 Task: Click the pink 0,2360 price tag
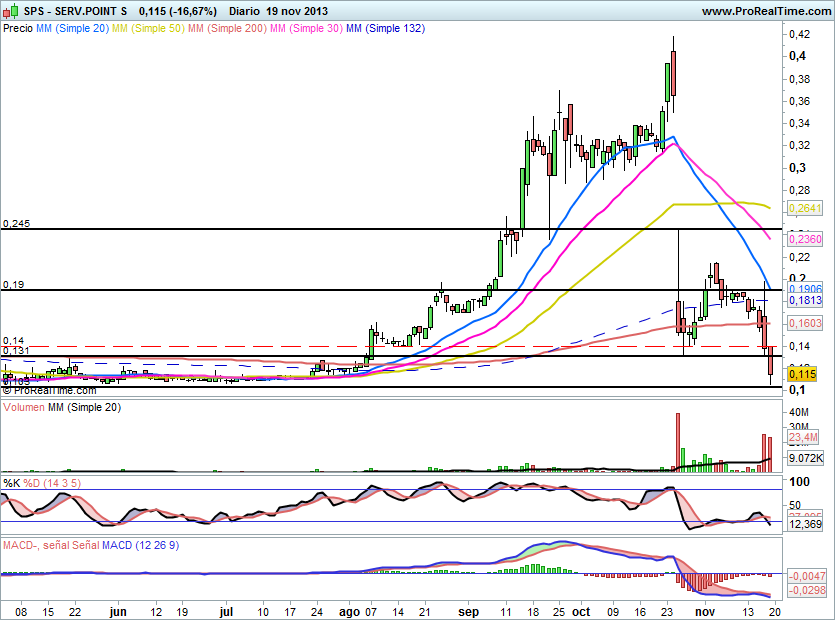coord(805,239)
